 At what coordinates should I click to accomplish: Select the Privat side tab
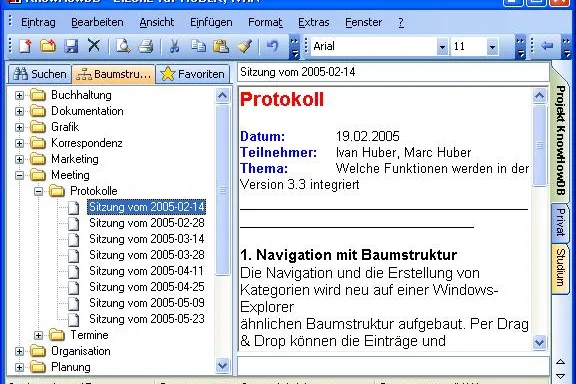tap(560, 222)
